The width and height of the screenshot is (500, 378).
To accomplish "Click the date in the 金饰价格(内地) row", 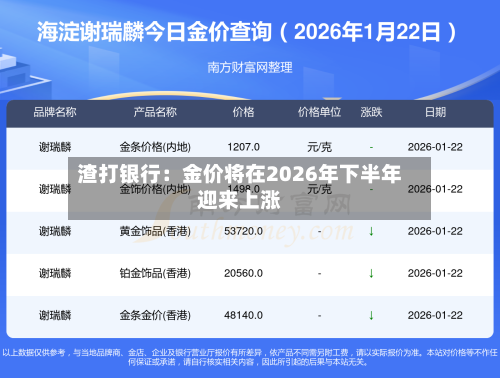I will point(435,189).
